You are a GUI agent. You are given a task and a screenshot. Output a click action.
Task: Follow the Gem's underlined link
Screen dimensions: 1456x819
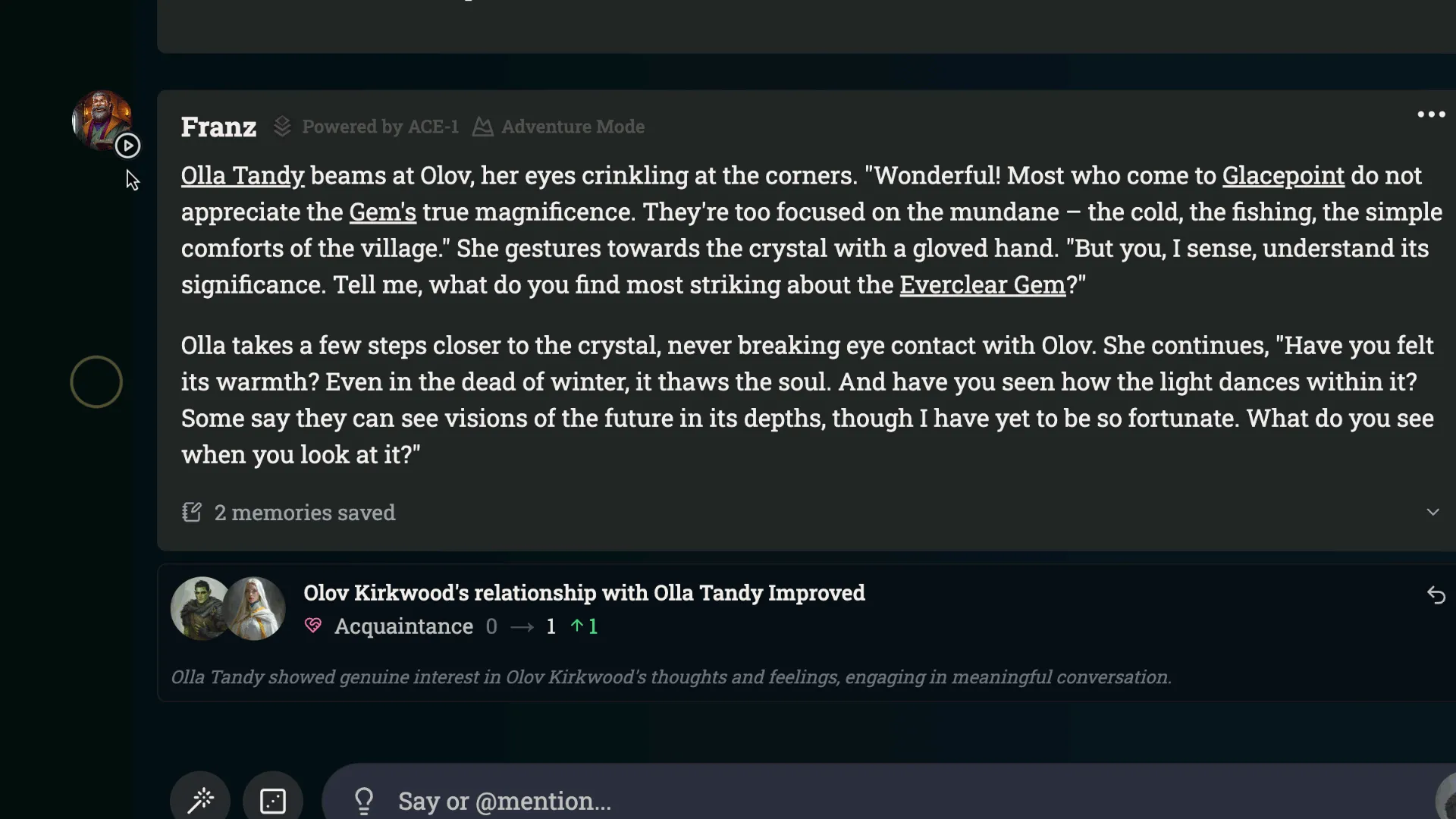point(382,212)
